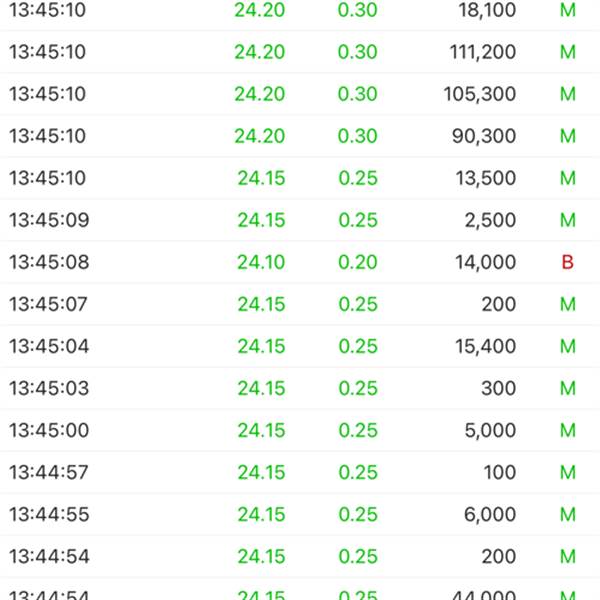
Task: Select the 24.10 price value
Action: [x=261, y=262]
